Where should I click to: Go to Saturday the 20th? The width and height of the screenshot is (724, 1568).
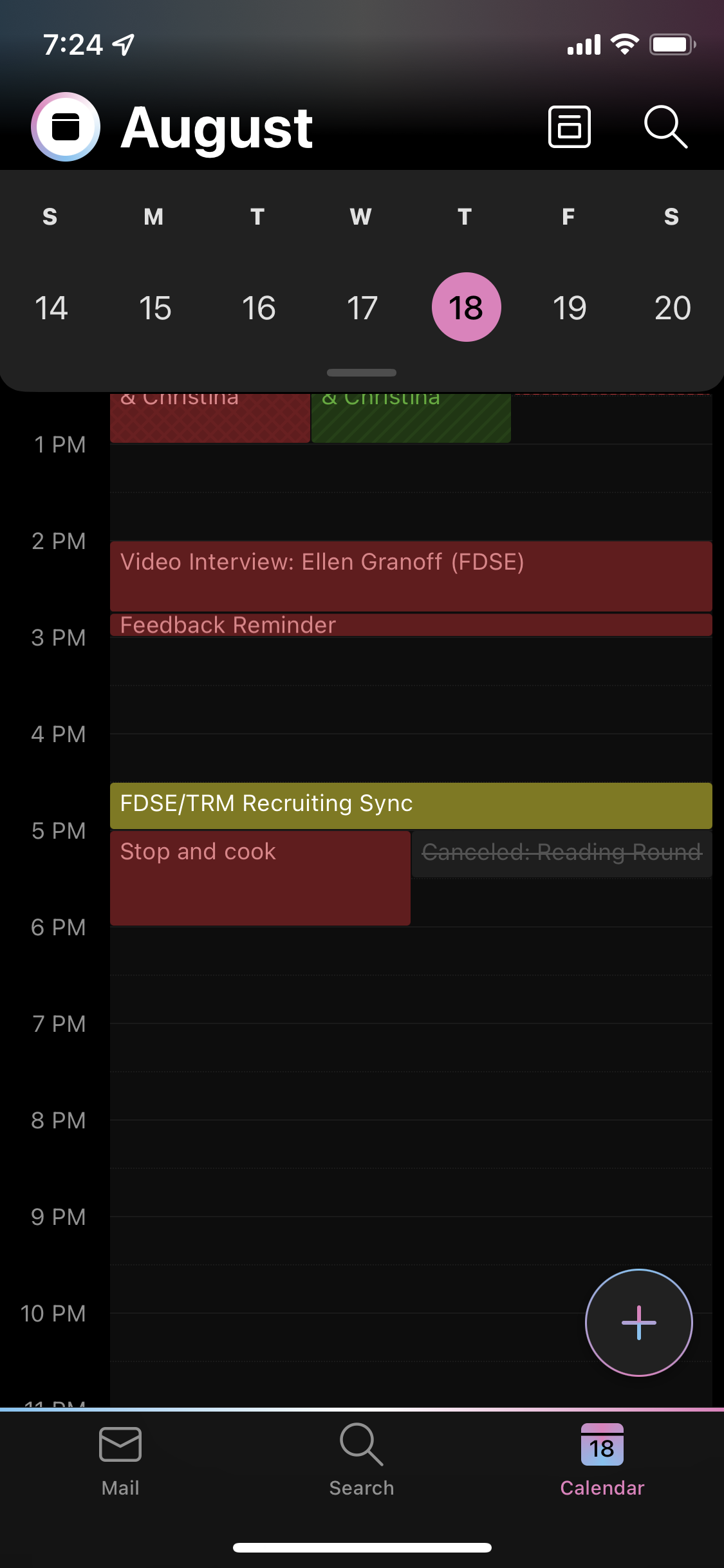click(673, 308)
